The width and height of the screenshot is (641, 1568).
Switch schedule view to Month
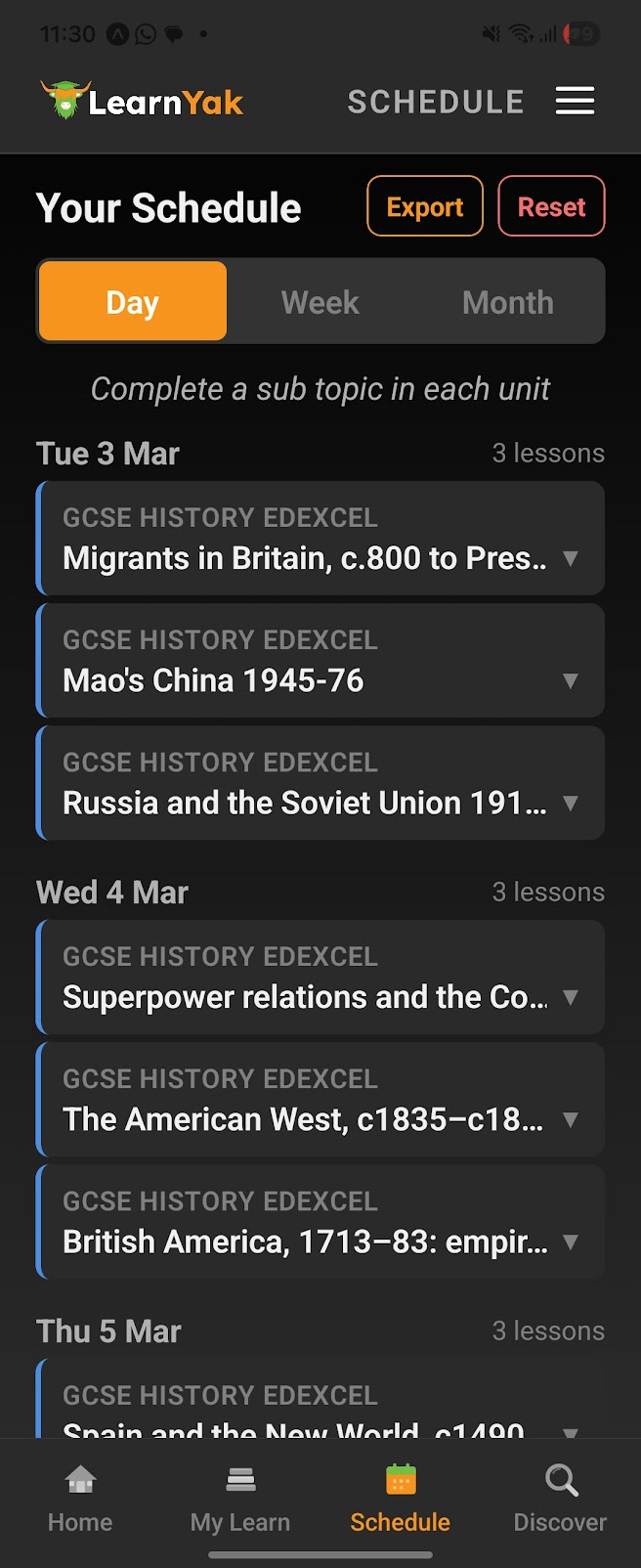click(507, 302)
